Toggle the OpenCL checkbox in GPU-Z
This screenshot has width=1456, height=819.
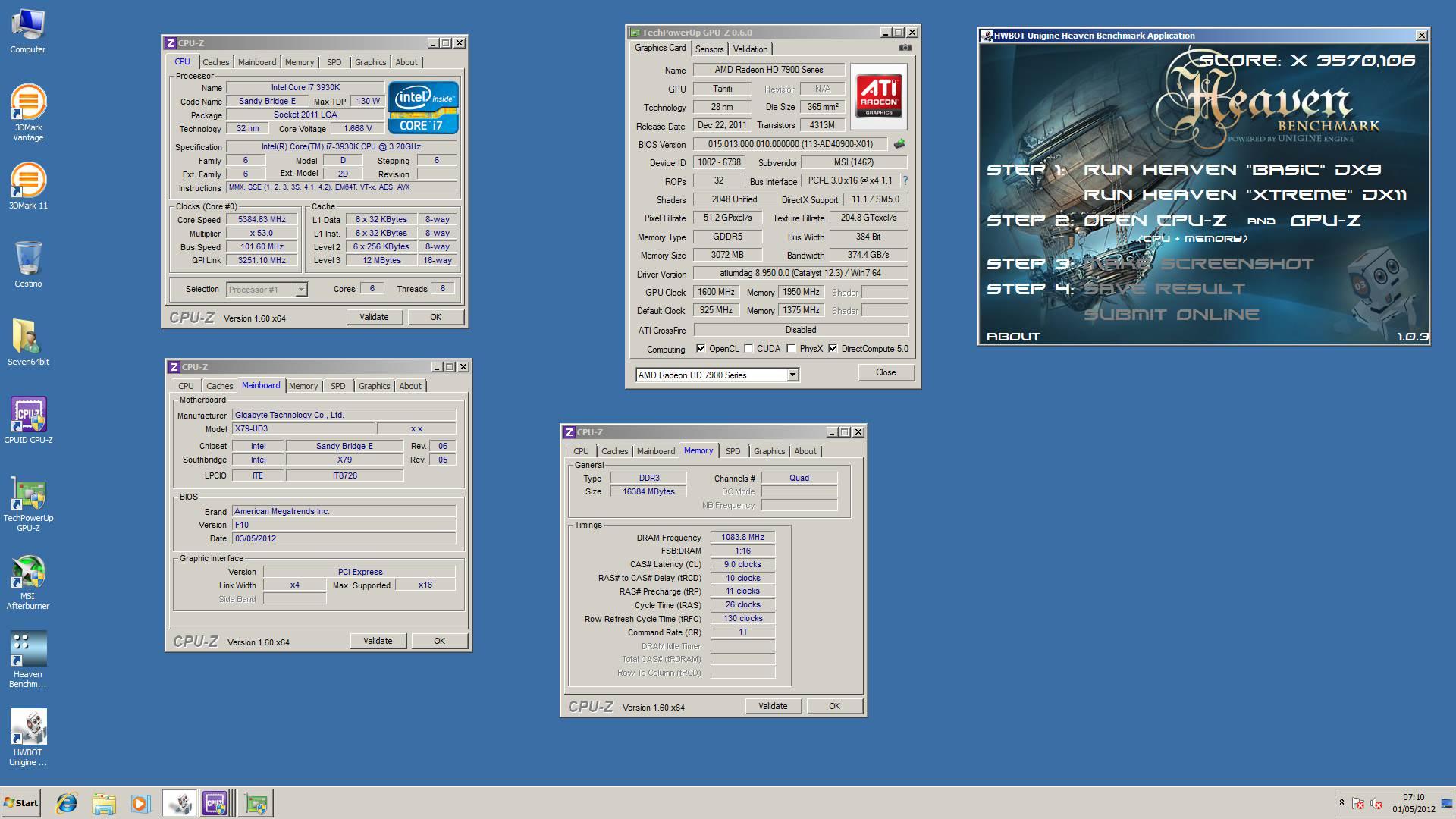(701, 349)
